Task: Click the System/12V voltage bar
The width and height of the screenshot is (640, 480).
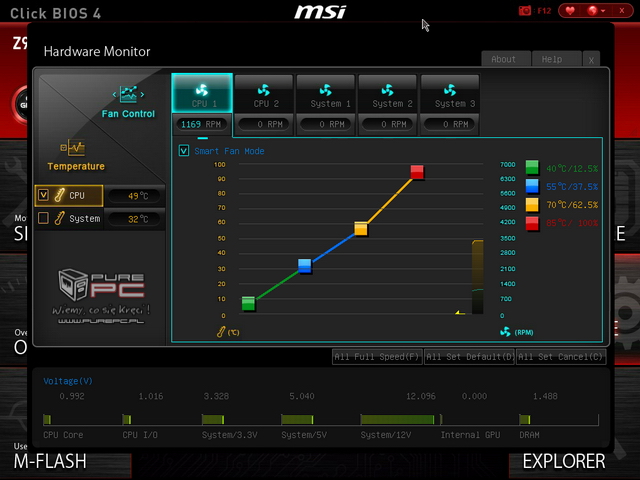Action: 398,419
